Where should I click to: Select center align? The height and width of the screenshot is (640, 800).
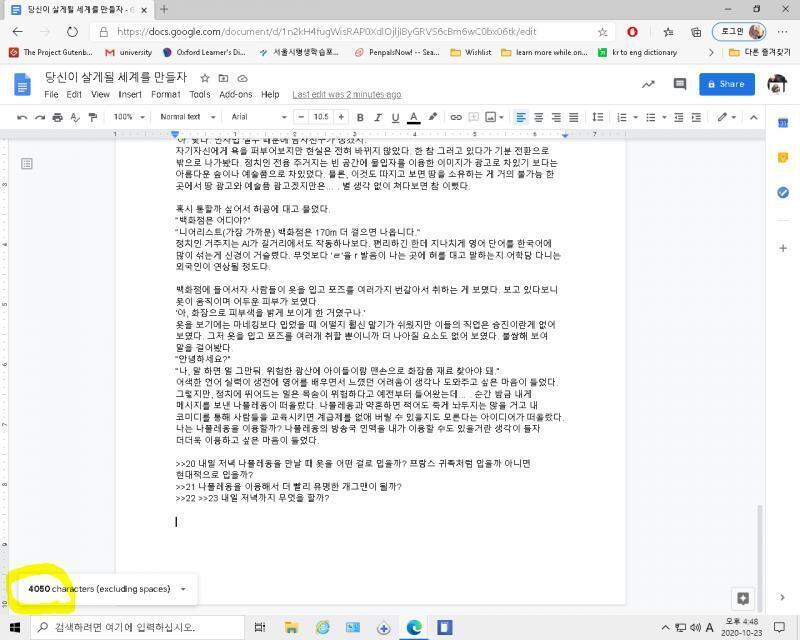pos(538,117)
